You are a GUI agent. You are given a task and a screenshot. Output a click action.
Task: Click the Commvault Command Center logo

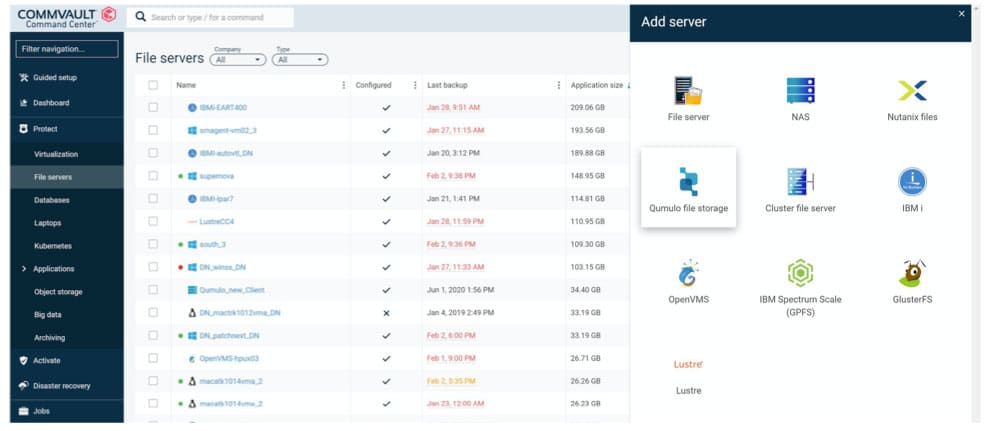pos(67,17)
